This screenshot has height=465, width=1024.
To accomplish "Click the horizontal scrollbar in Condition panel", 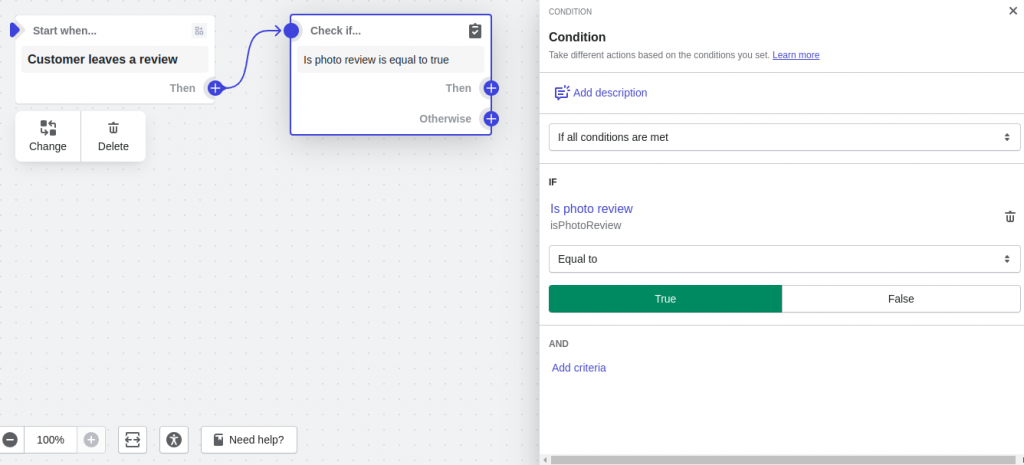I will (x=783, y=460).
